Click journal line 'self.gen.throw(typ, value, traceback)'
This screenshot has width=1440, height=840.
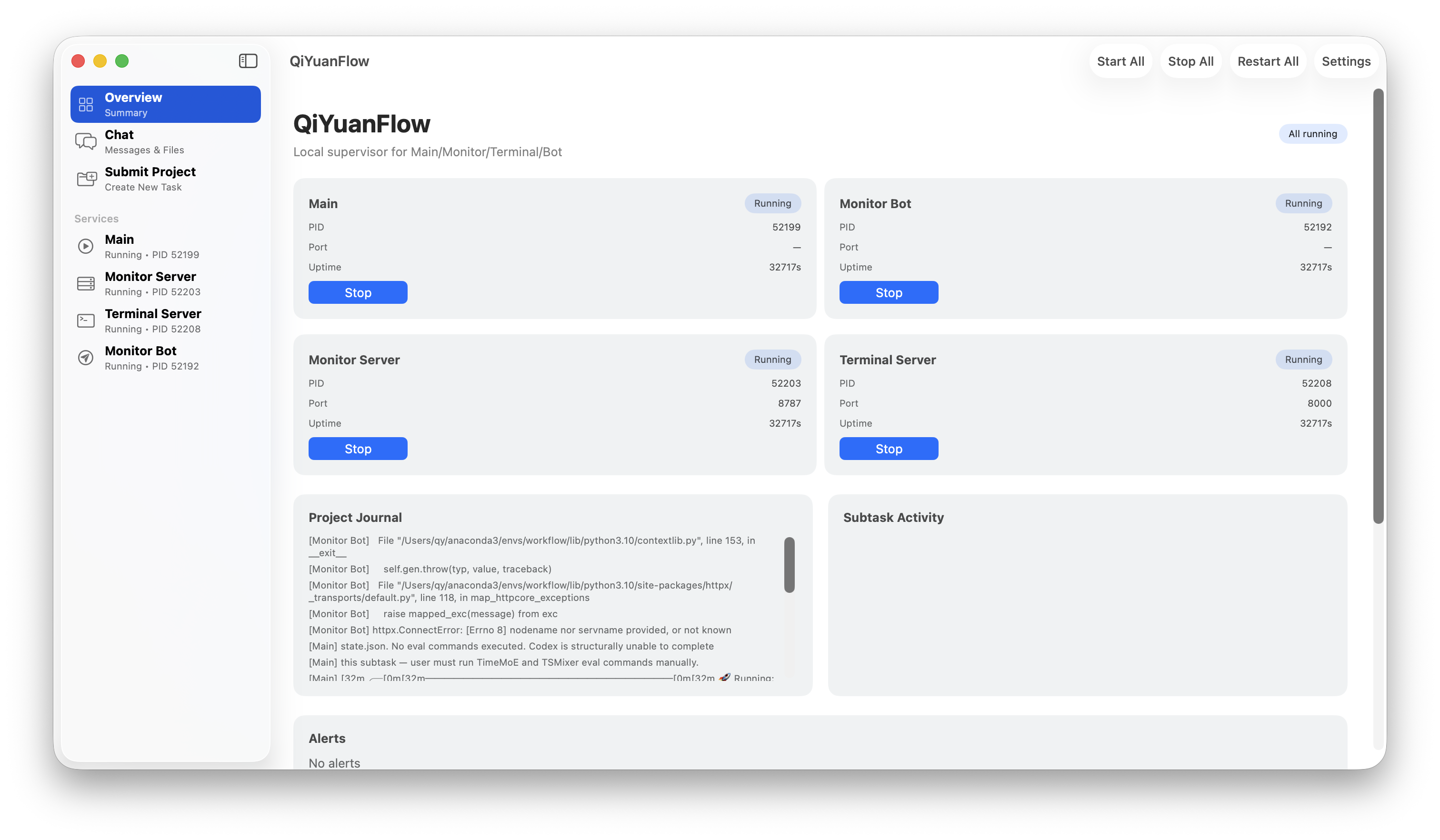430,569
